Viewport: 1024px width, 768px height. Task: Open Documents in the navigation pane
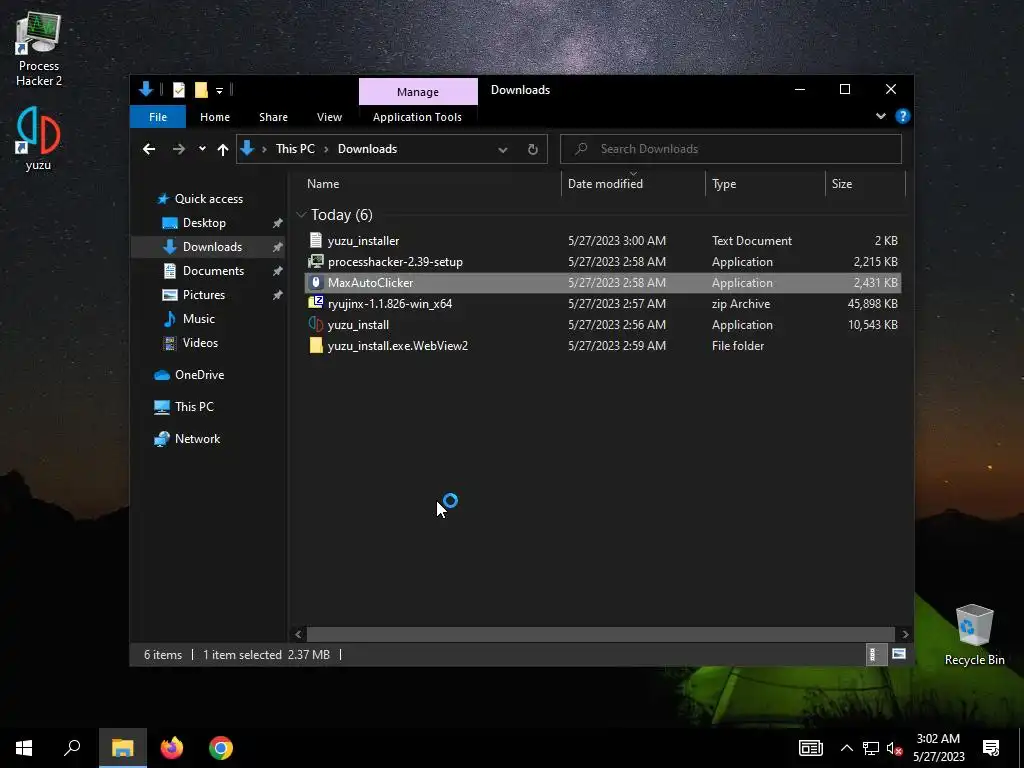coord(213,271)
